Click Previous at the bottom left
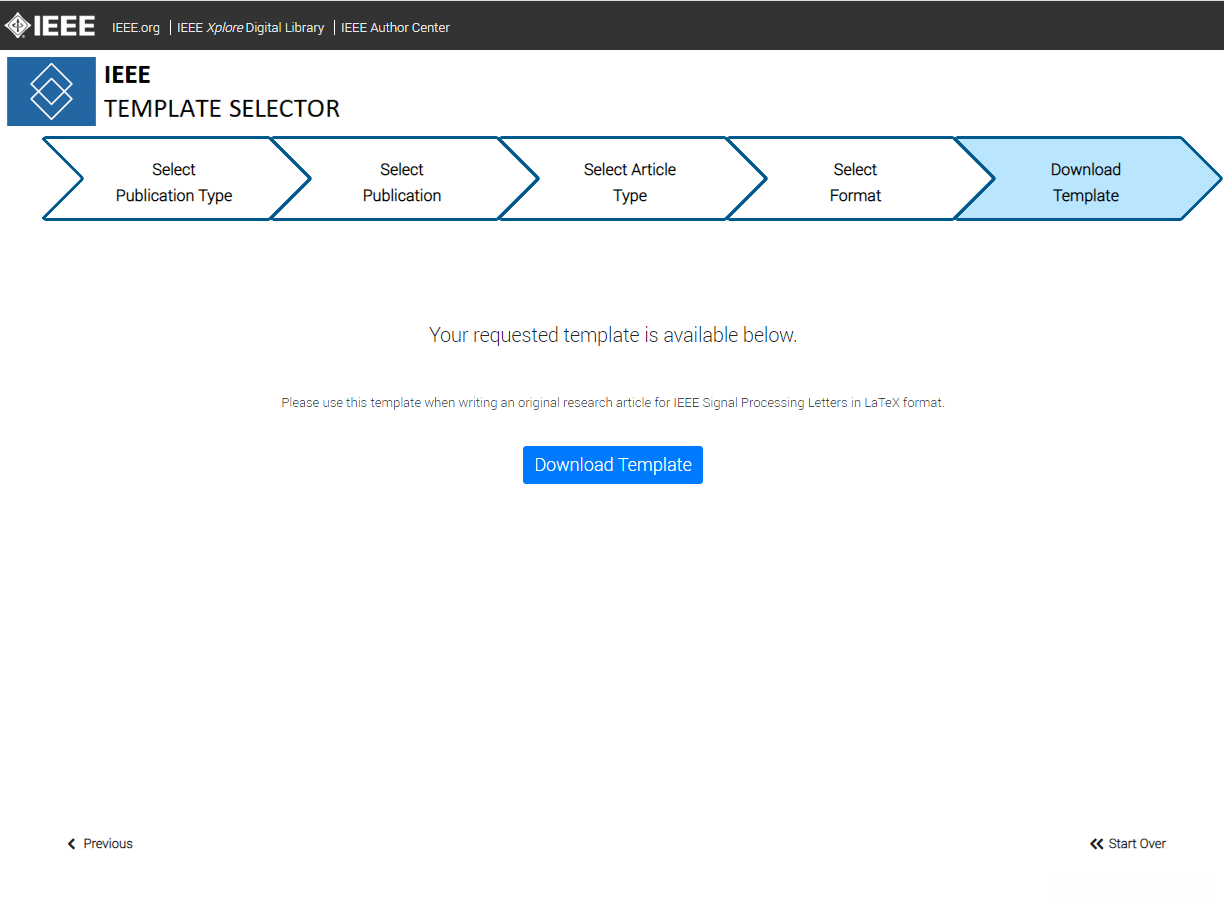Viewport: 1224px width, 906px height. point(100,844)
